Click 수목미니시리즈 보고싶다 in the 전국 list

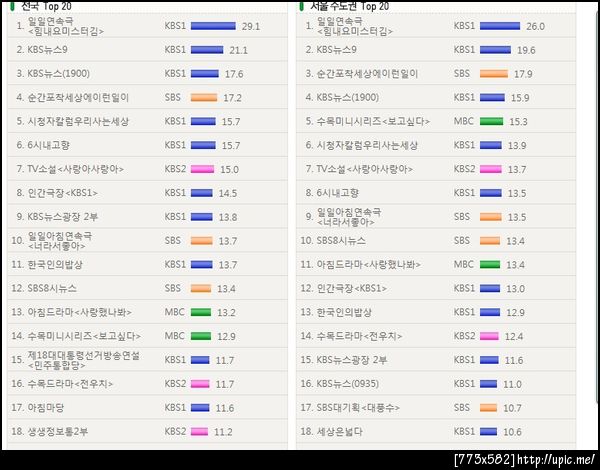pyautogui.click(x=84, y=336)
